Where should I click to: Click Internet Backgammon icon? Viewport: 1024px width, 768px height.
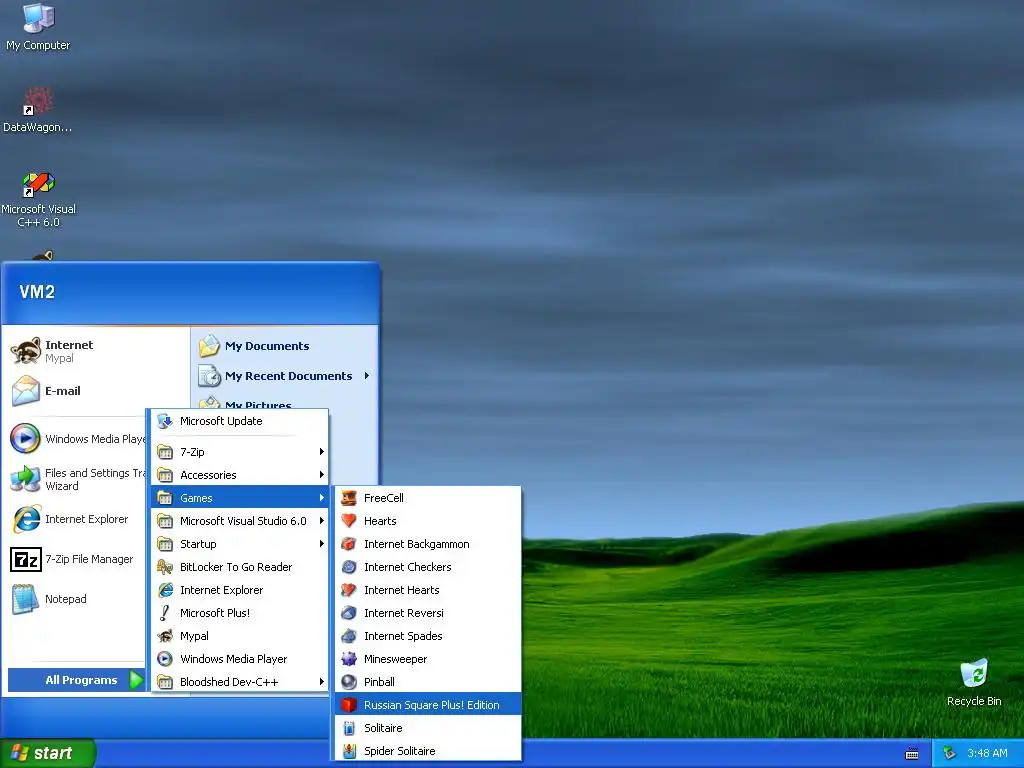pos(349,543)
